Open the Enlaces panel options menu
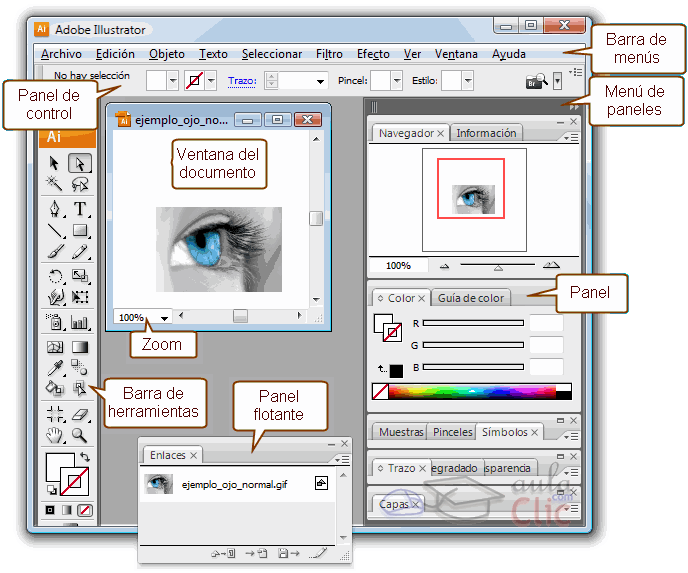 coord(342,459)
